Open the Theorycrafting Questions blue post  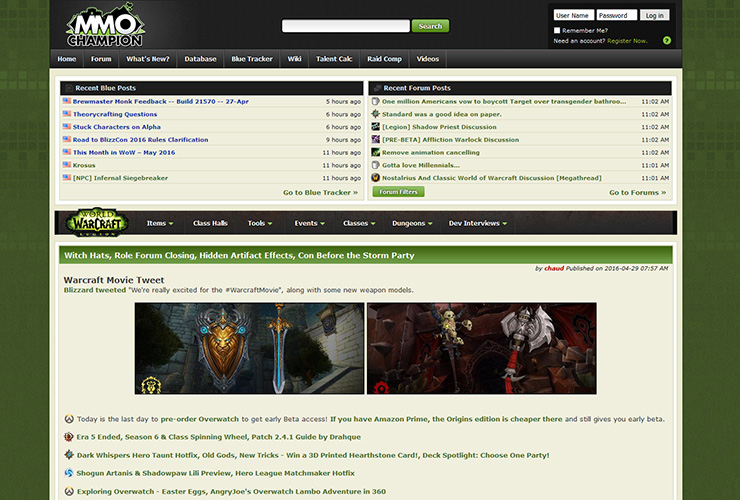pyautogui.click(x=115, y=114)
